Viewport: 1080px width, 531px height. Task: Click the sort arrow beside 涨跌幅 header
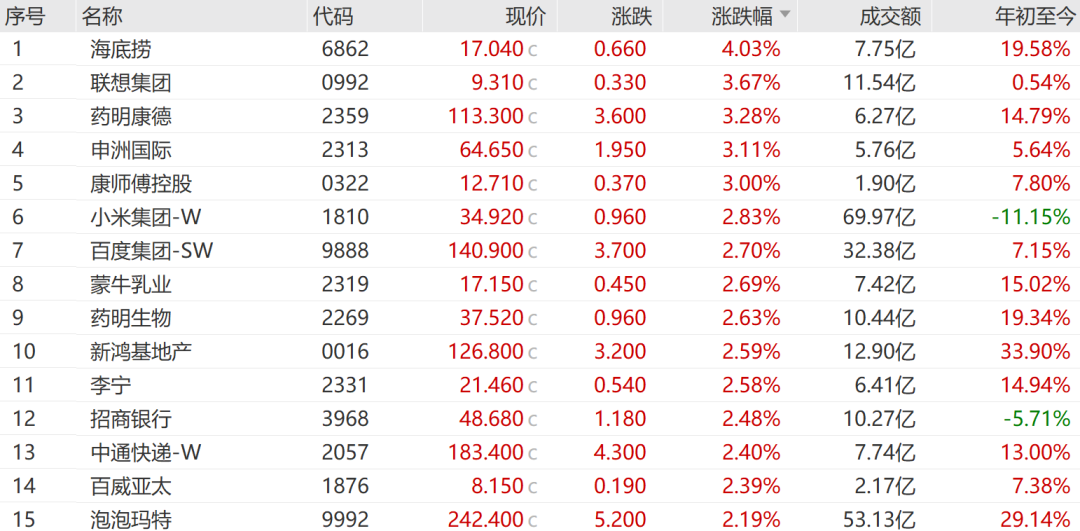785,15
